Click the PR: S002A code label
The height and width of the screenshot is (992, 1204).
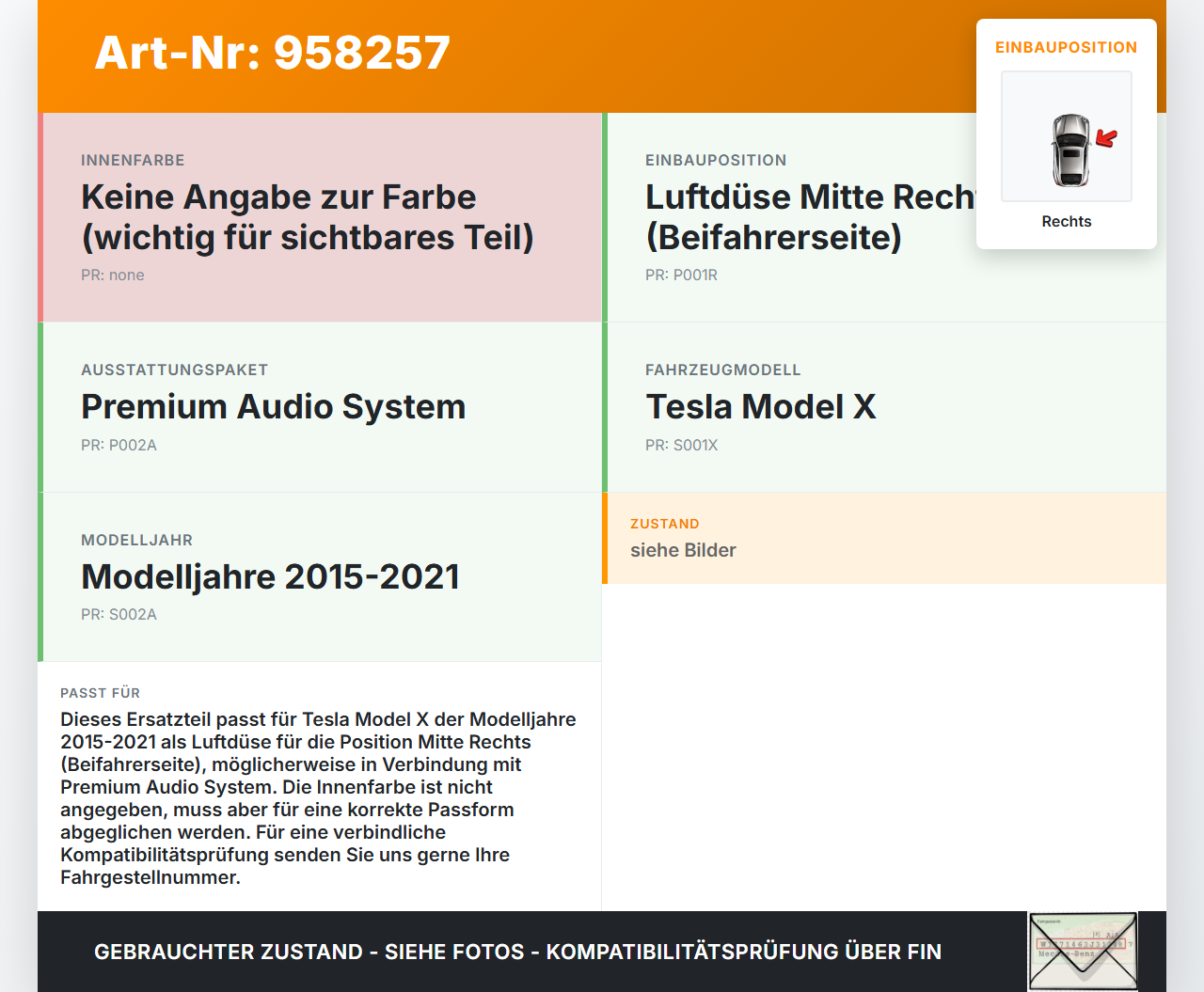[119, 614]
